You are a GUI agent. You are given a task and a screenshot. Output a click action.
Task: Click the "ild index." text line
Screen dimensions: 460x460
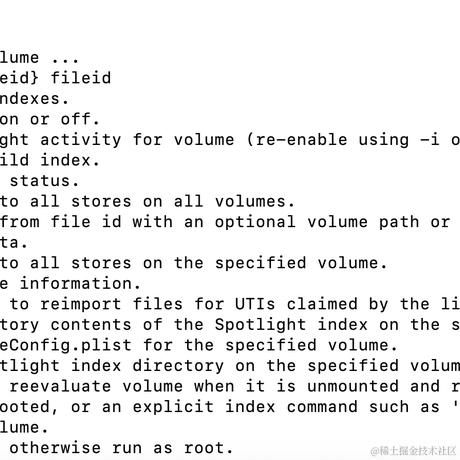tap(50, 160)
